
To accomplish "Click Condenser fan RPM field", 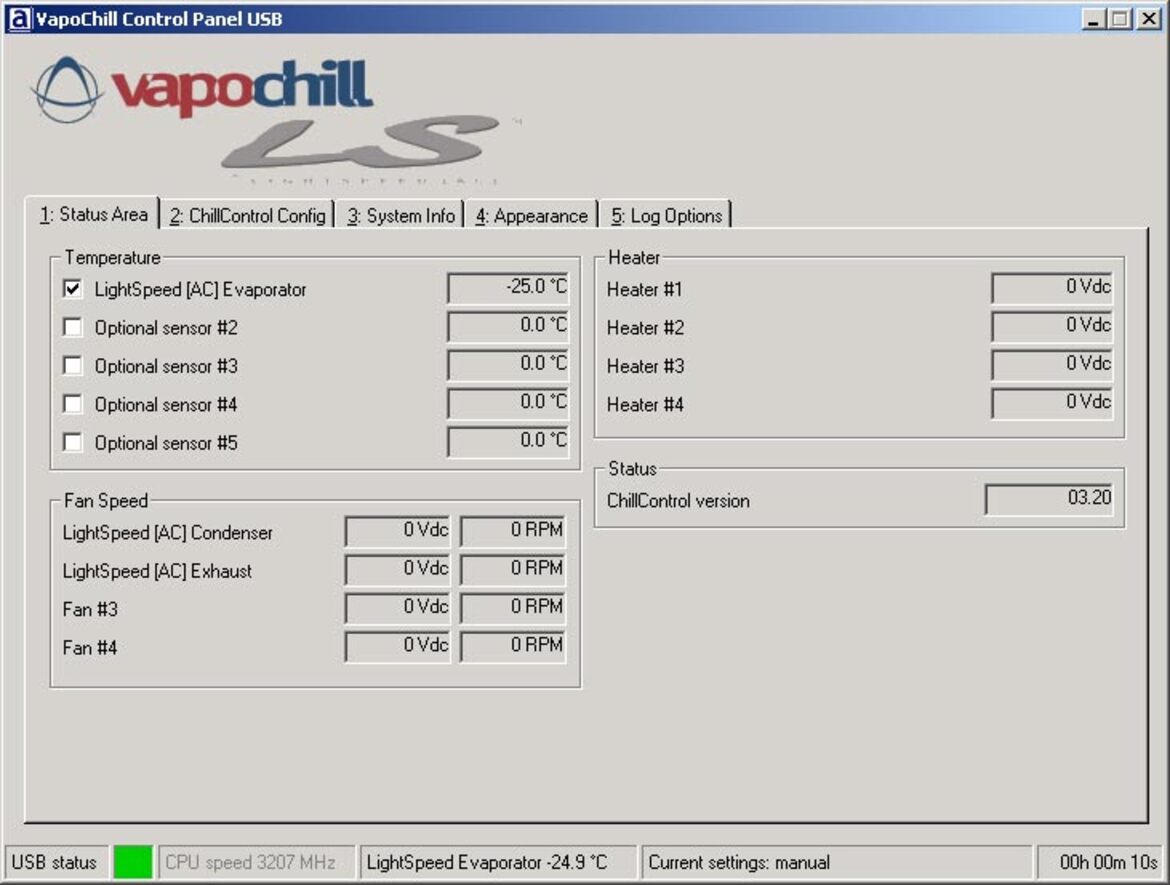I will (x=513, y=531).
